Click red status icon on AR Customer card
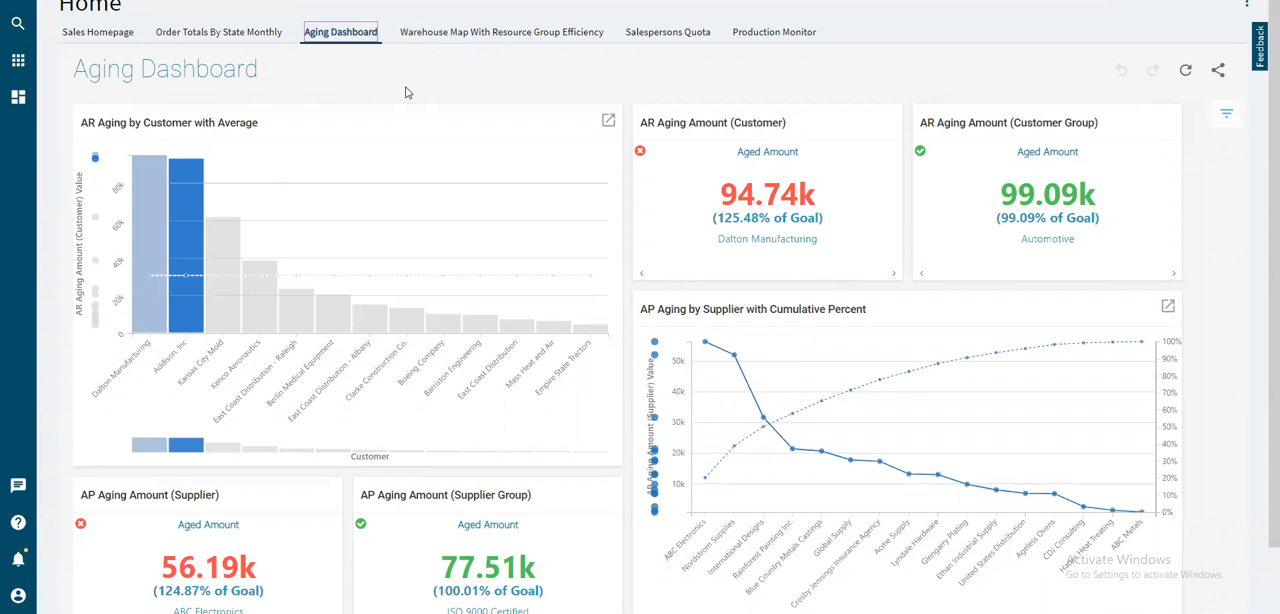Image resolution: width=1280 pixels, height=614 pixels. [640, 151]
